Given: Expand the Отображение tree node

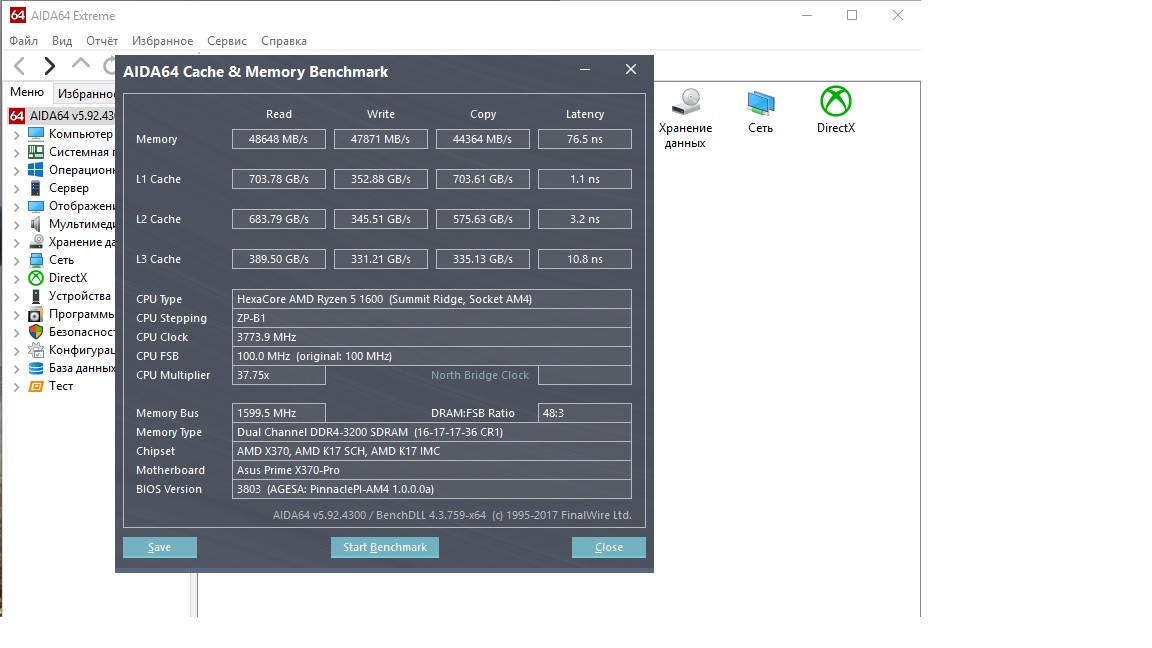Looking at the screenshot, I should click(x=16, y=206).
